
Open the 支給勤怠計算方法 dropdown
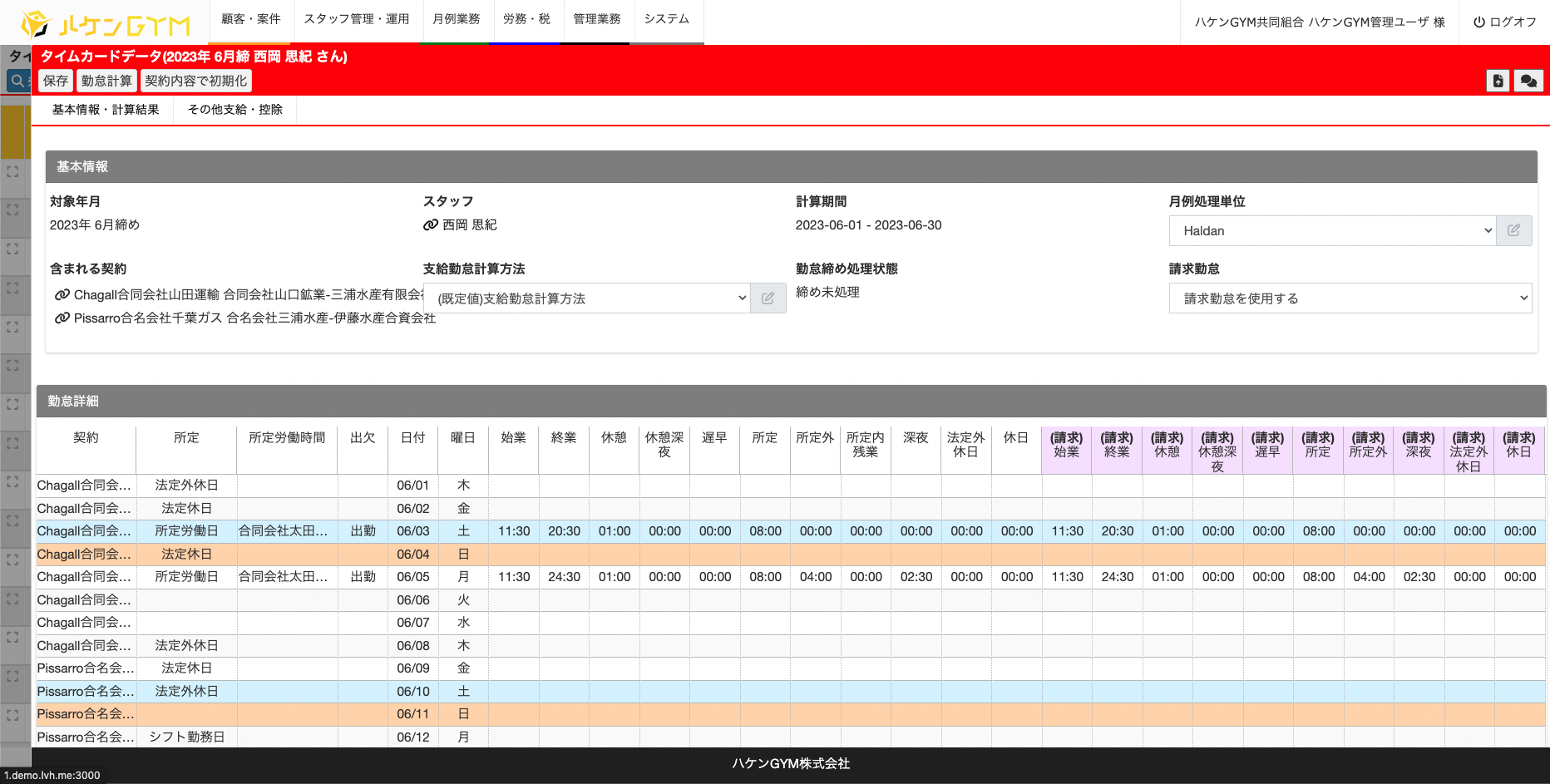point(586,298)
